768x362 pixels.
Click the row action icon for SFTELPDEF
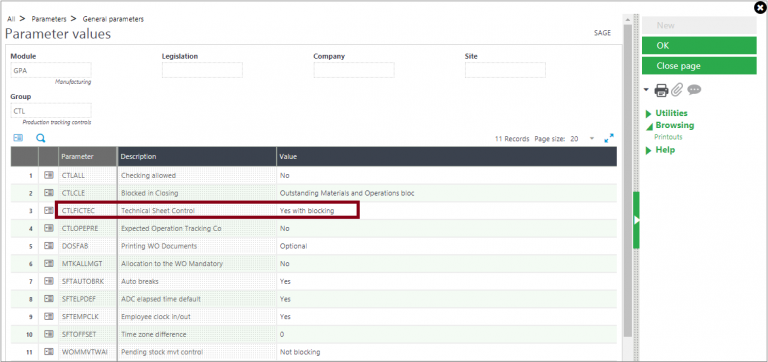[48, 299]
